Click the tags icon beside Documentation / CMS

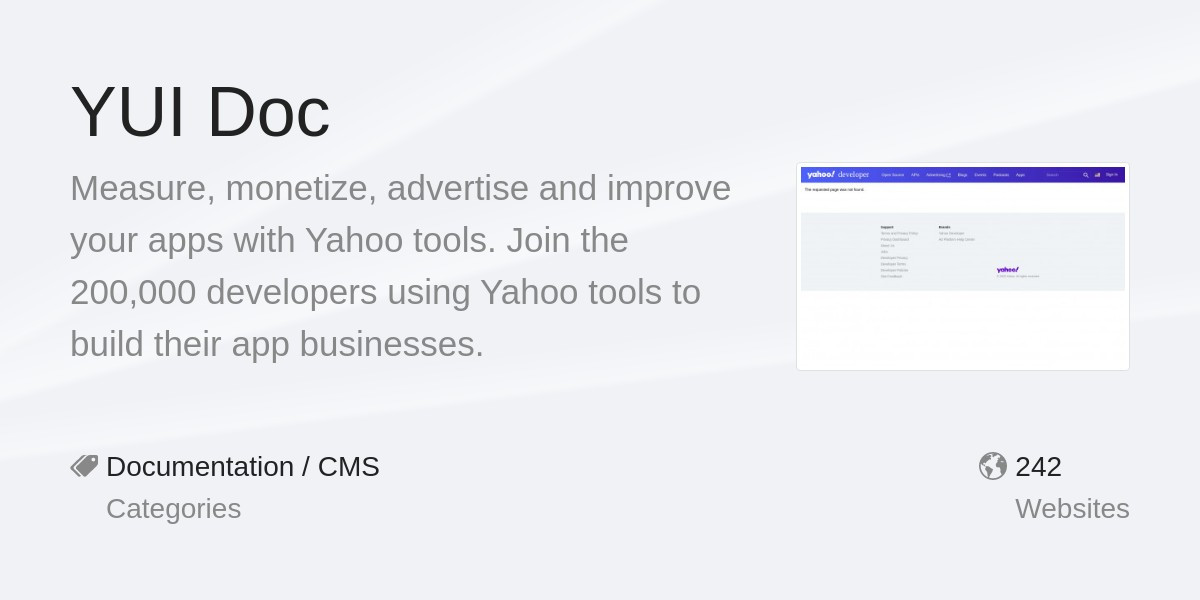click(84, 466)
